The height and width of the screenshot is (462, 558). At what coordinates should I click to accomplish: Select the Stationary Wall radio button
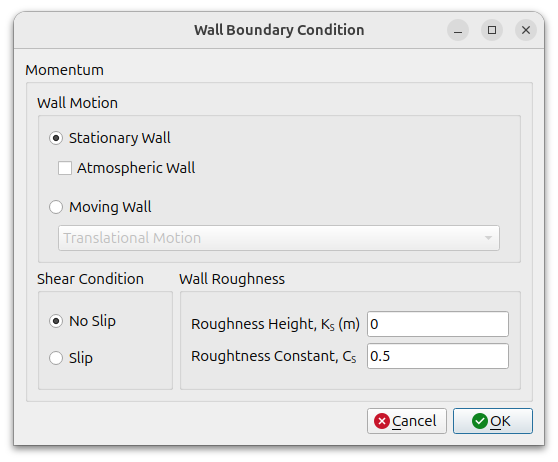point(56,138)
